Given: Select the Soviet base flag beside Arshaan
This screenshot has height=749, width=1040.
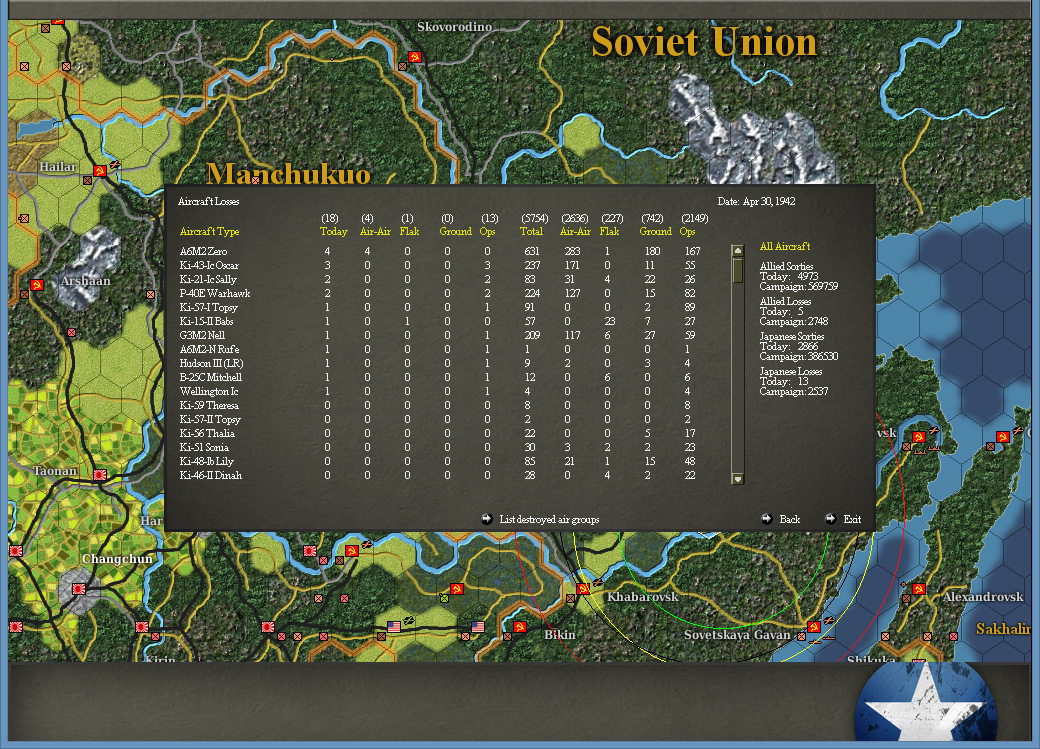Looking at the screenshot, I should (37, 285).
